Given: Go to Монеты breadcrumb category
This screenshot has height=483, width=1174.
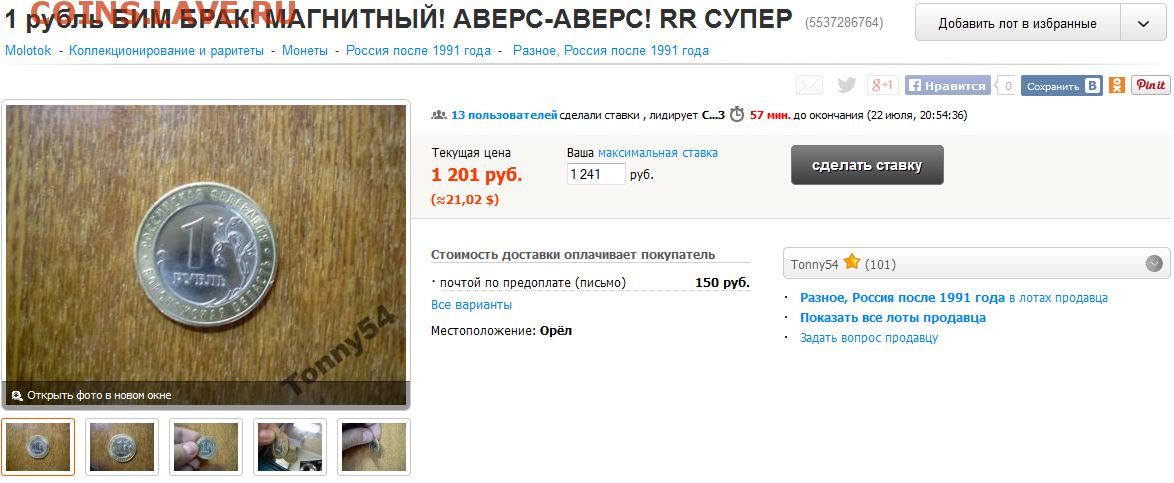Looking at the screenshot, I should [305, 51].
